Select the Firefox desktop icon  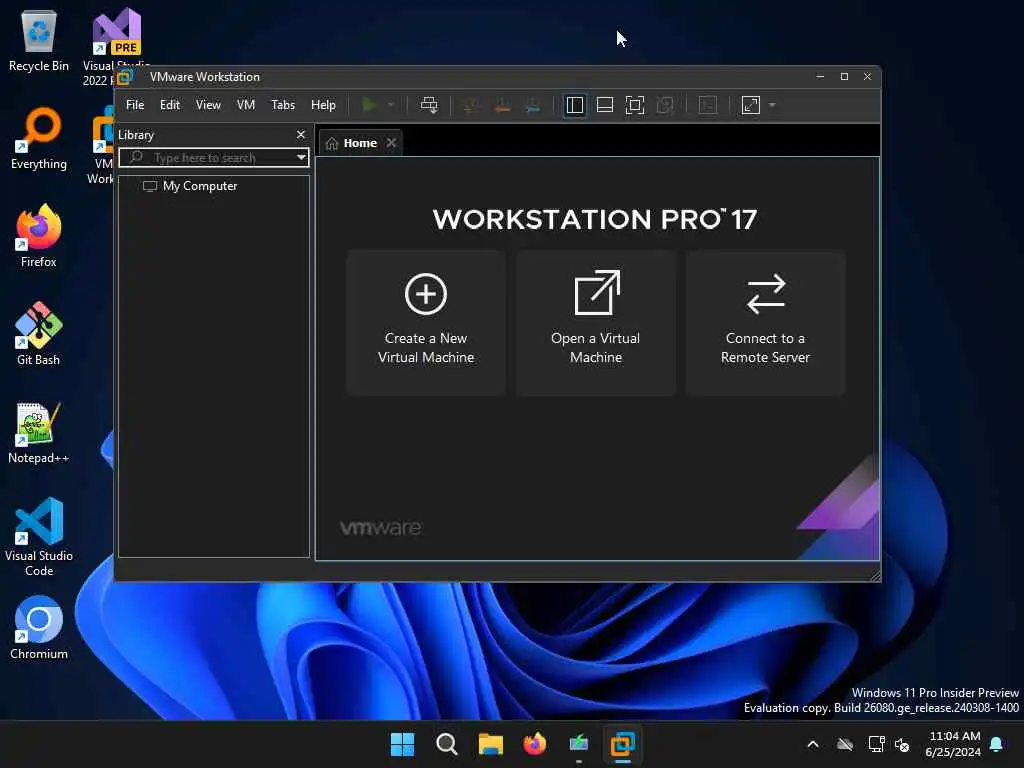coord(39,236)
